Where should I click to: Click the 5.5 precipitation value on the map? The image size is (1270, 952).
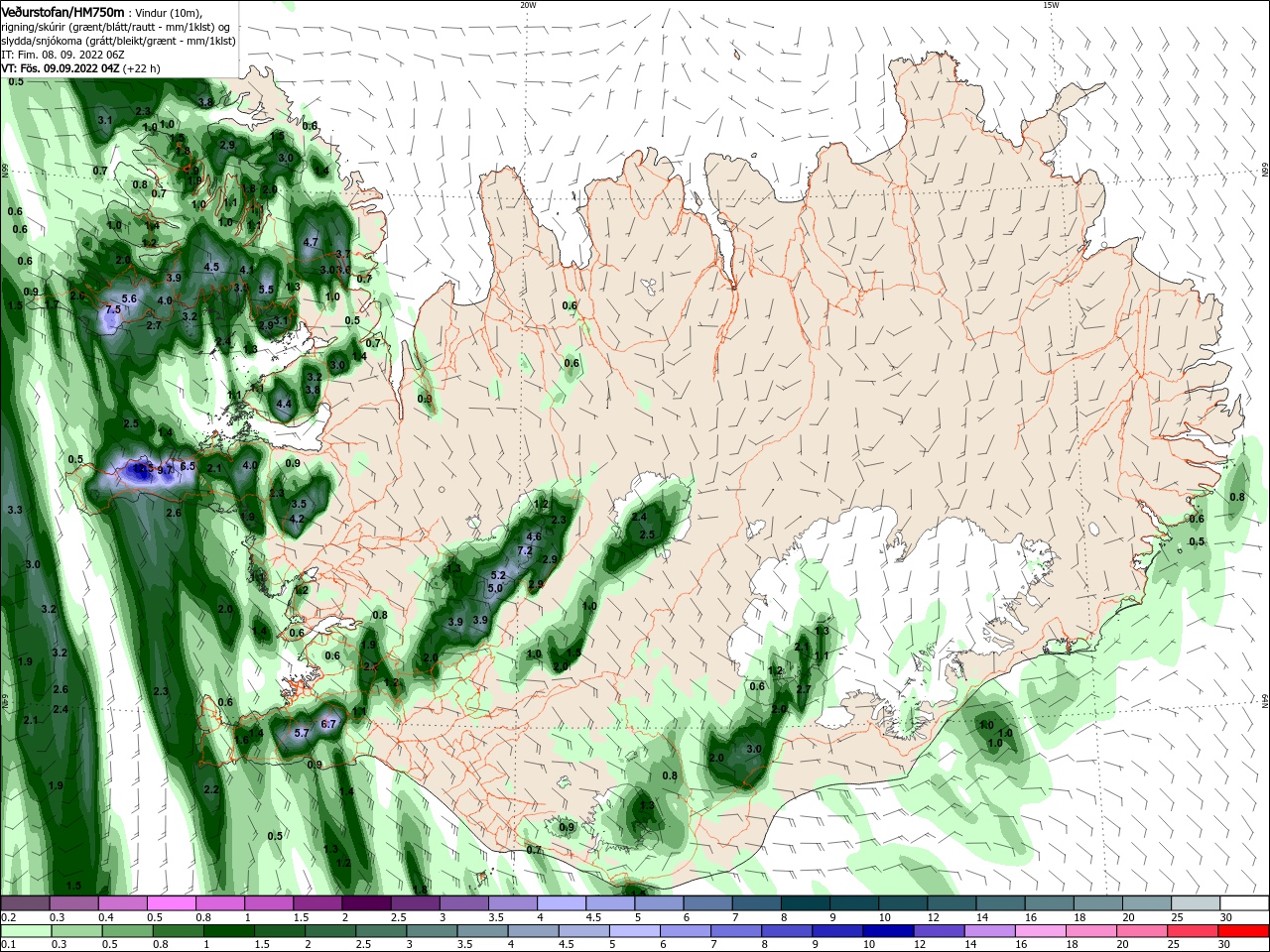266,290
